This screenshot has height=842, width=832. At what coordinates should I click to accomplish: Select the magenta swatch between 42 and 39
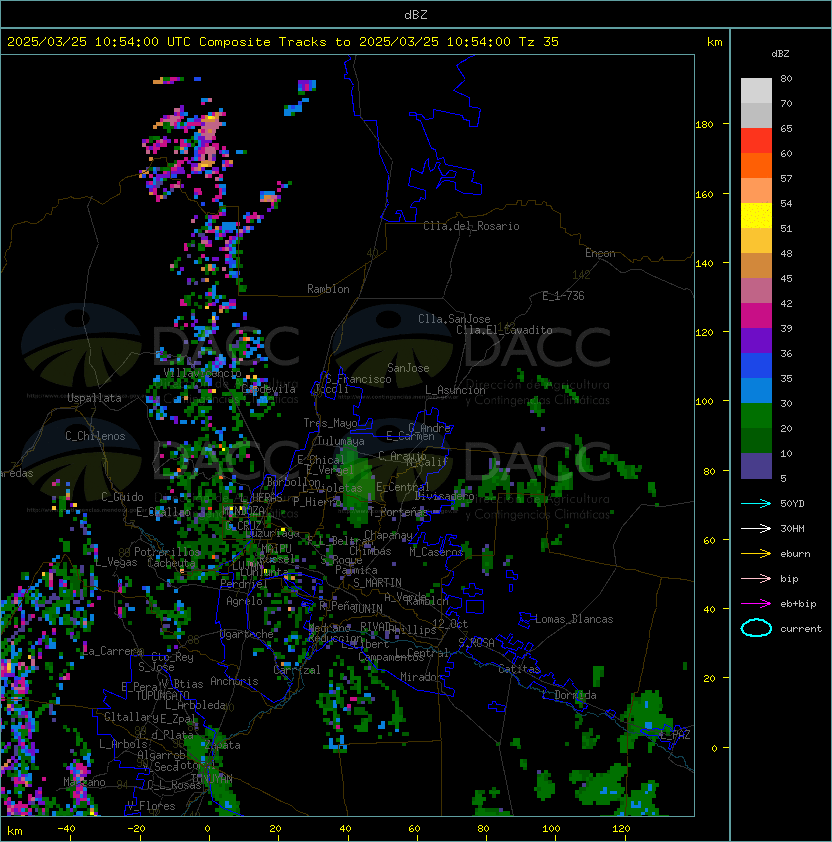coord(756,316)
